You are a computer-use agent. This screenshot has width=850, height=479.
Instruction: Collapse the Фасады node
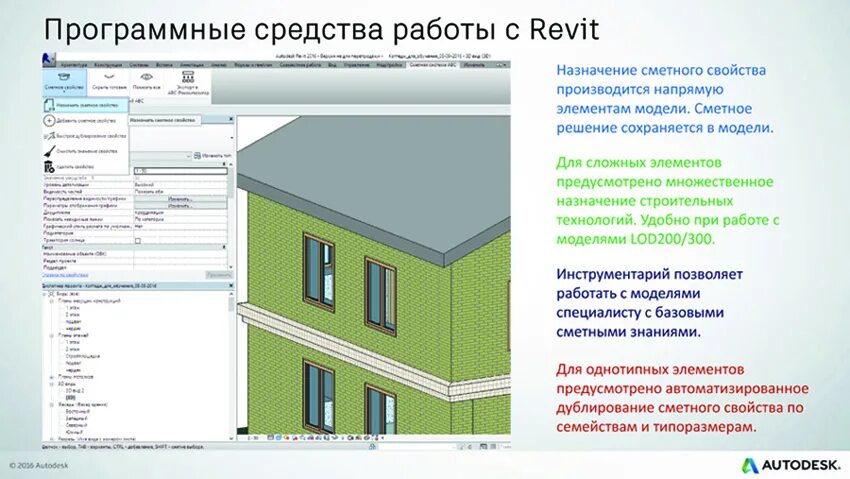pos(52,405)
